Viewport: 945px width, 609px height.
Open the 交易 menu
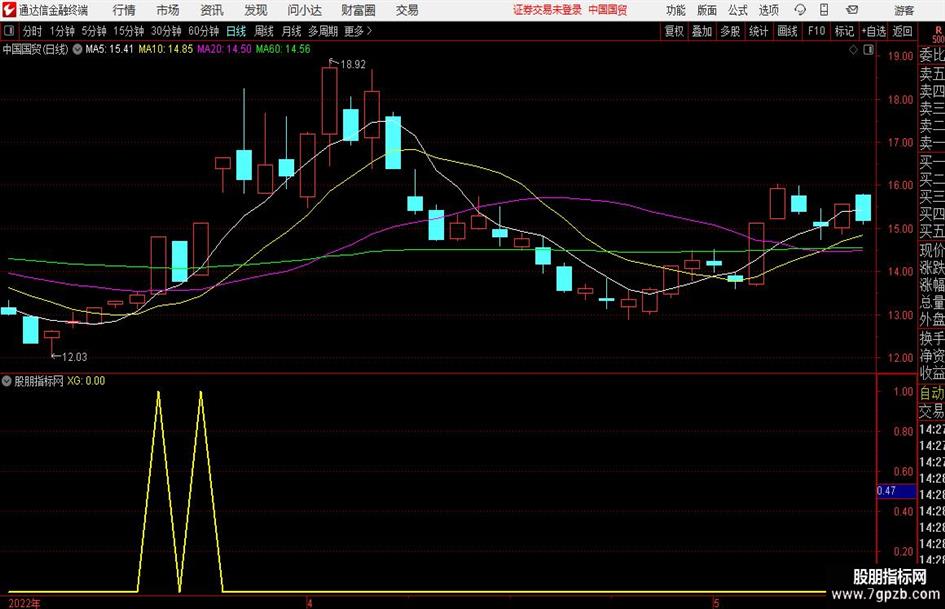pyautogui.click(x=407, y=10)
